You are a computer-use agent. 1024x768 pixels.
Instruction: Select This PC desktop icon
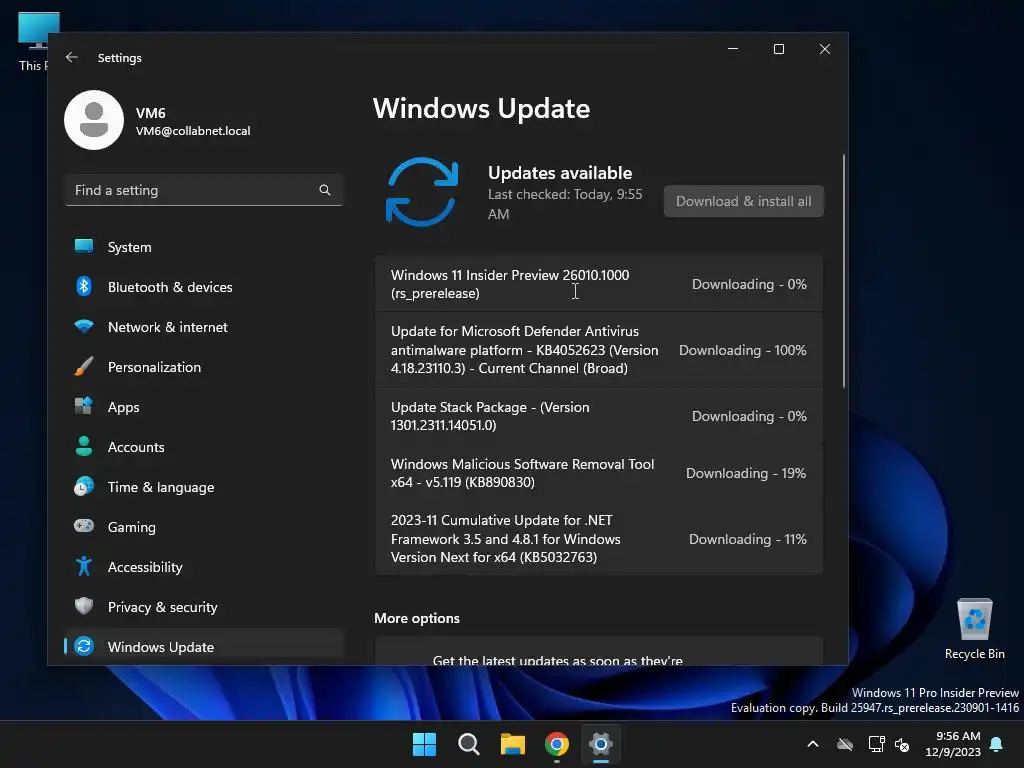(34, 40)
